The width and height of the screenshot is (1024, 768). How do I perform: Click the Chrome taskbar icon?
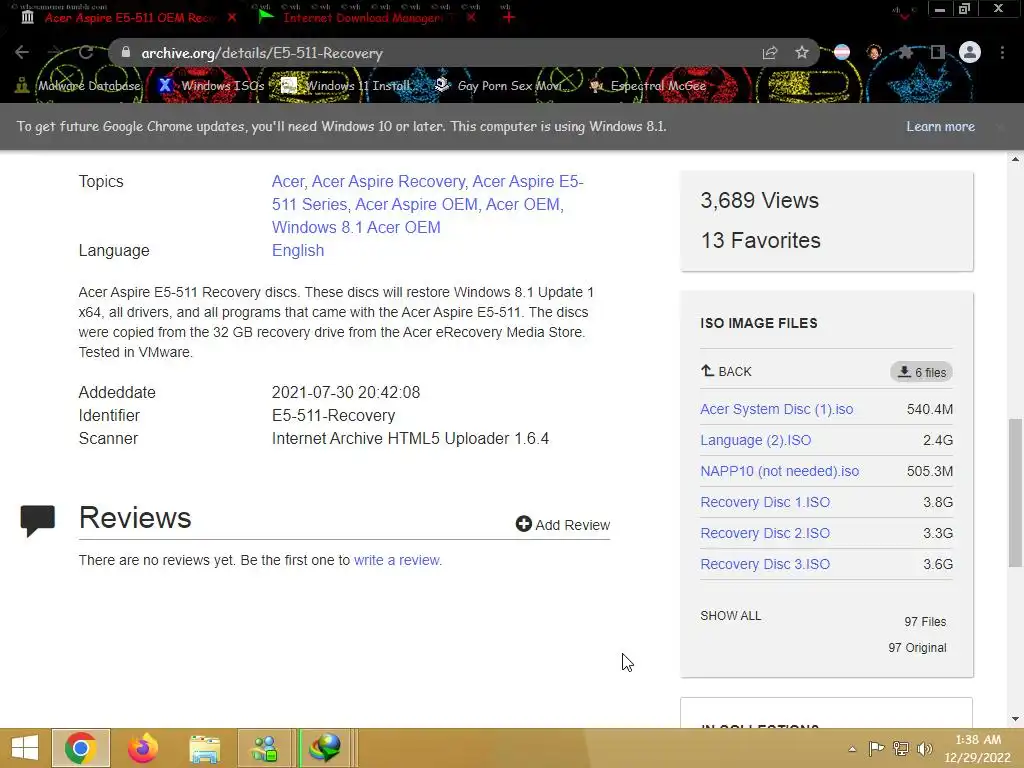click(x=81, y=748)
